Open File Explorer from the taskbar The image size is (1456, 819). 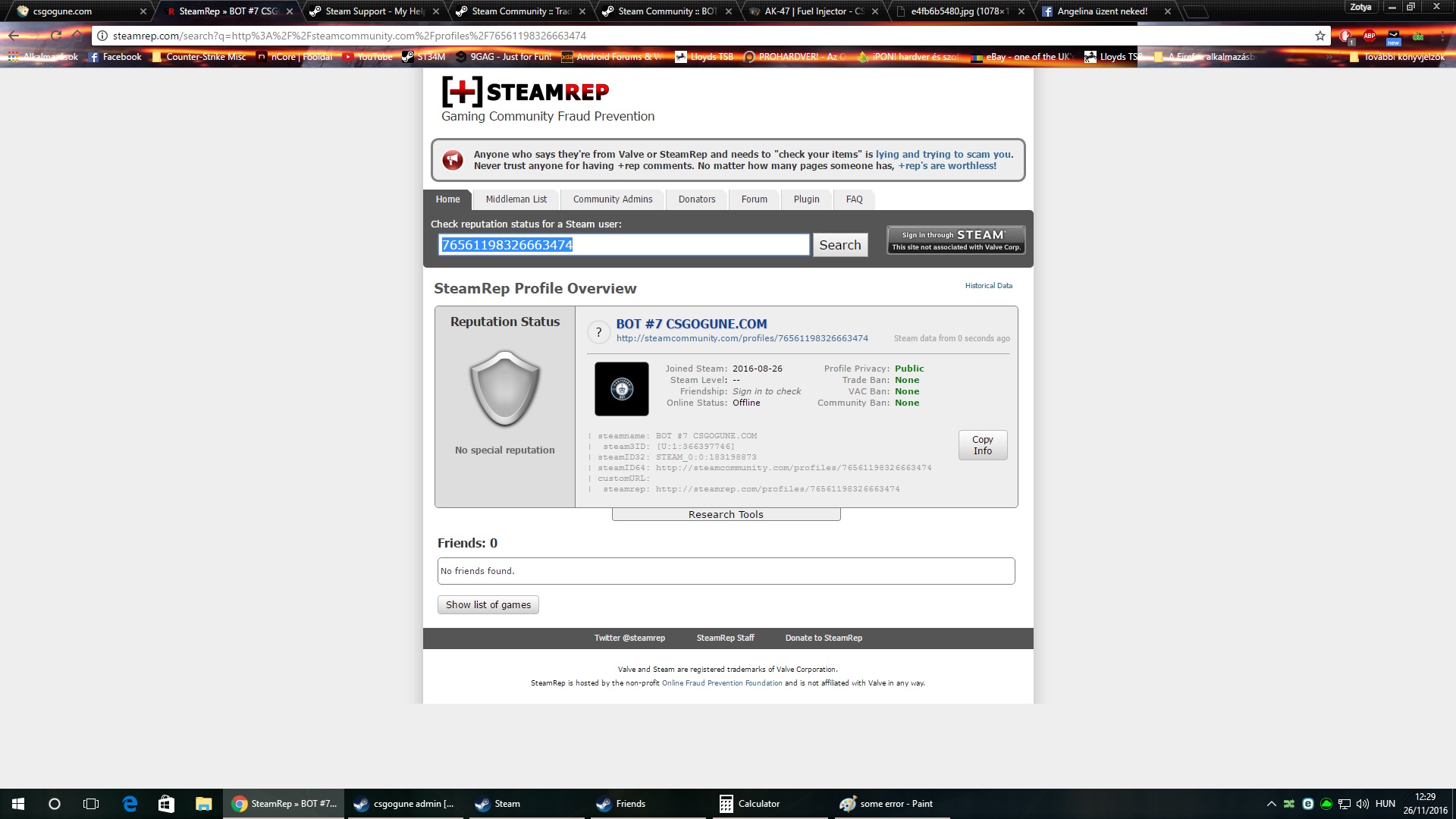pyautogui.click(x=203, y=804)
